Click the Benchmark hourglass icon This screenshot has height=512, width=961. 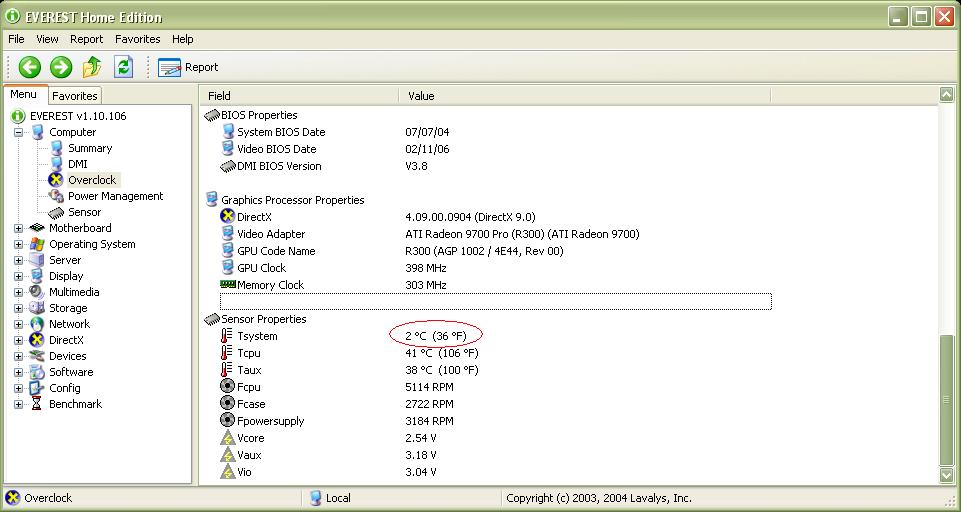coord(37,403)
